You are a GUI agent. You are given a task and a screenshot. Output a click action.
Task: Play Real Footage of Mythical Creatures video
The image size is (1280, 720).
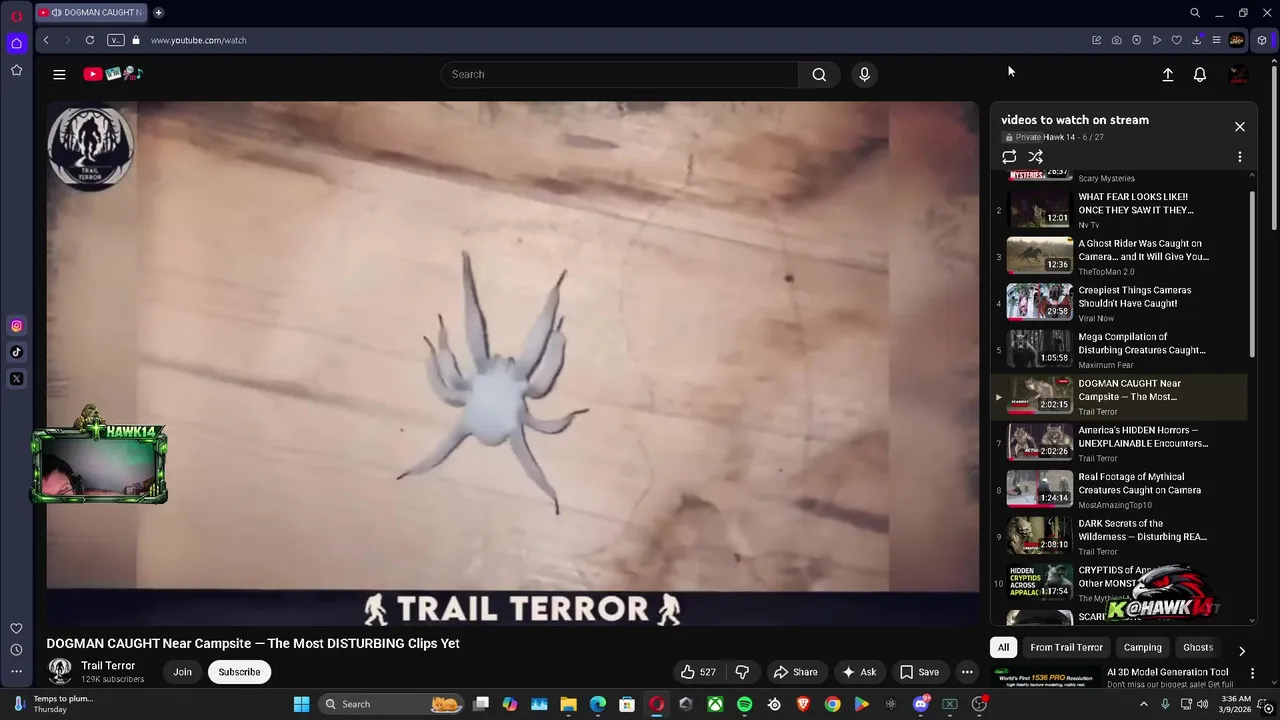pos(1120,490)
